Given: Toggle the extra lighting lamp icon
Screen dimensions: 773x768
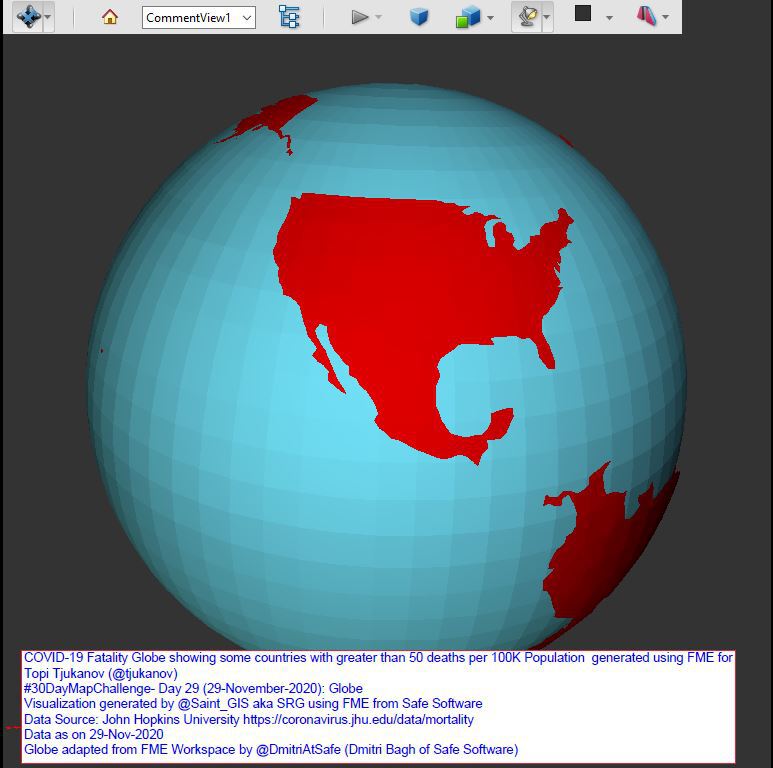Looking at the screenshot, I should click(527, 17).
